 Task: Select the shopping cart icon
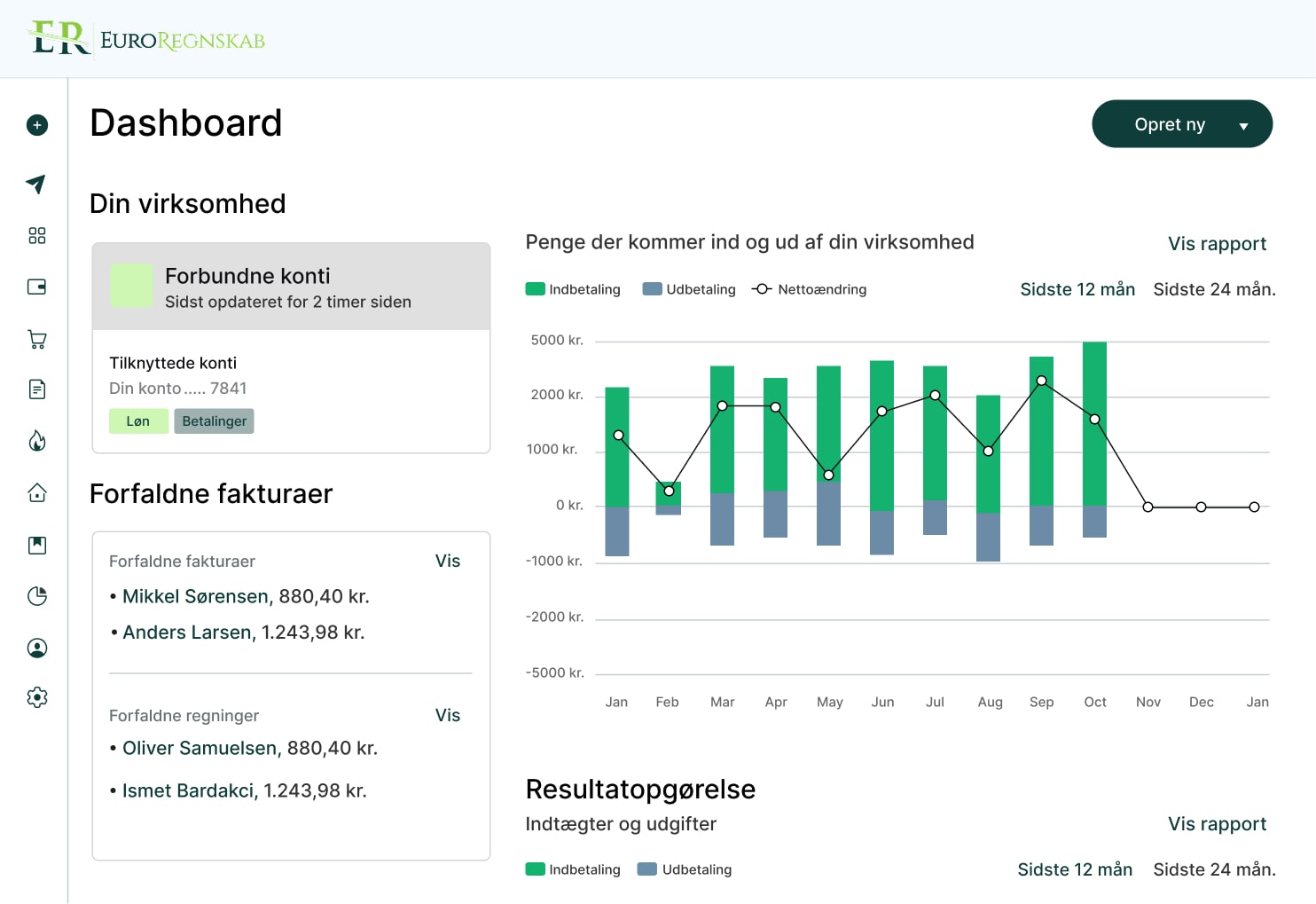coord(36,339)
